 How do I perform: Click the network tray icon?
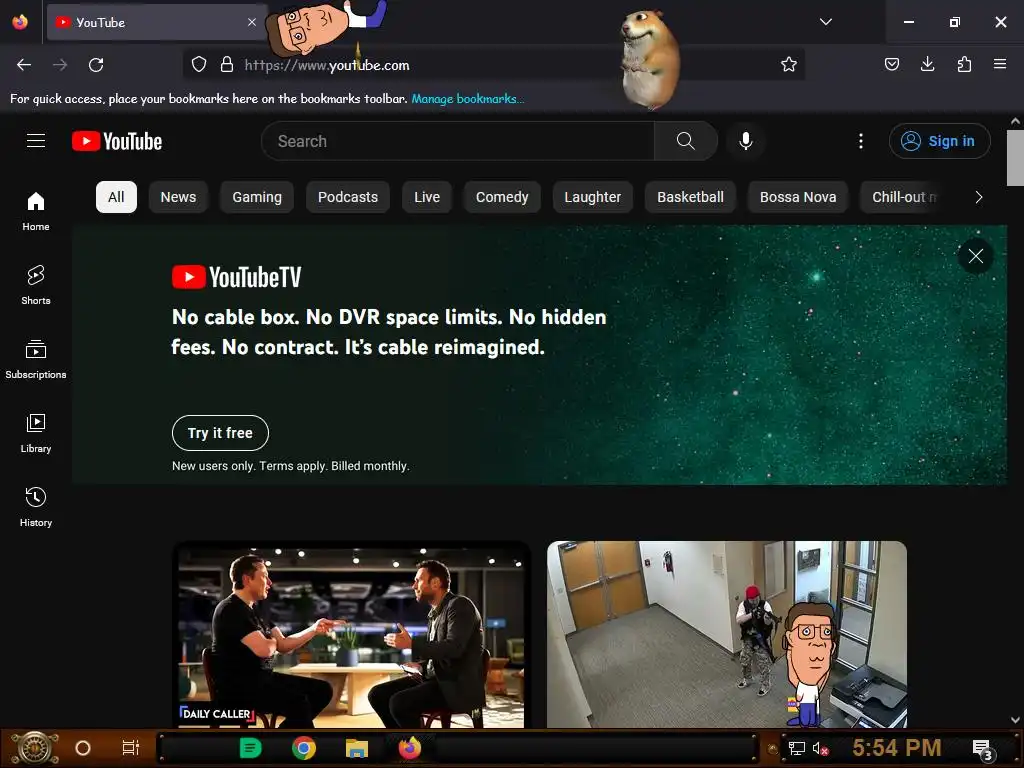tap(797, 748)
